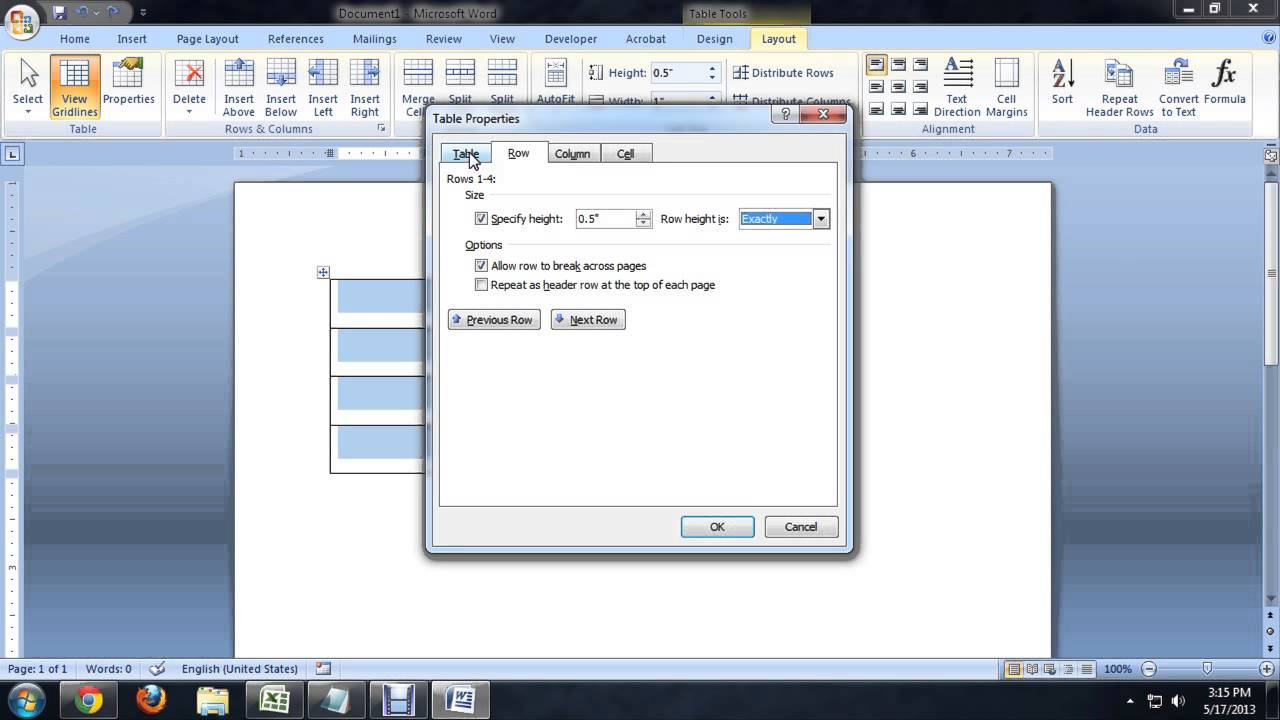Click OK in Table Properties
Image resolution: width=1280 pixels, height=720 pixels.
(x=717, y=527)
